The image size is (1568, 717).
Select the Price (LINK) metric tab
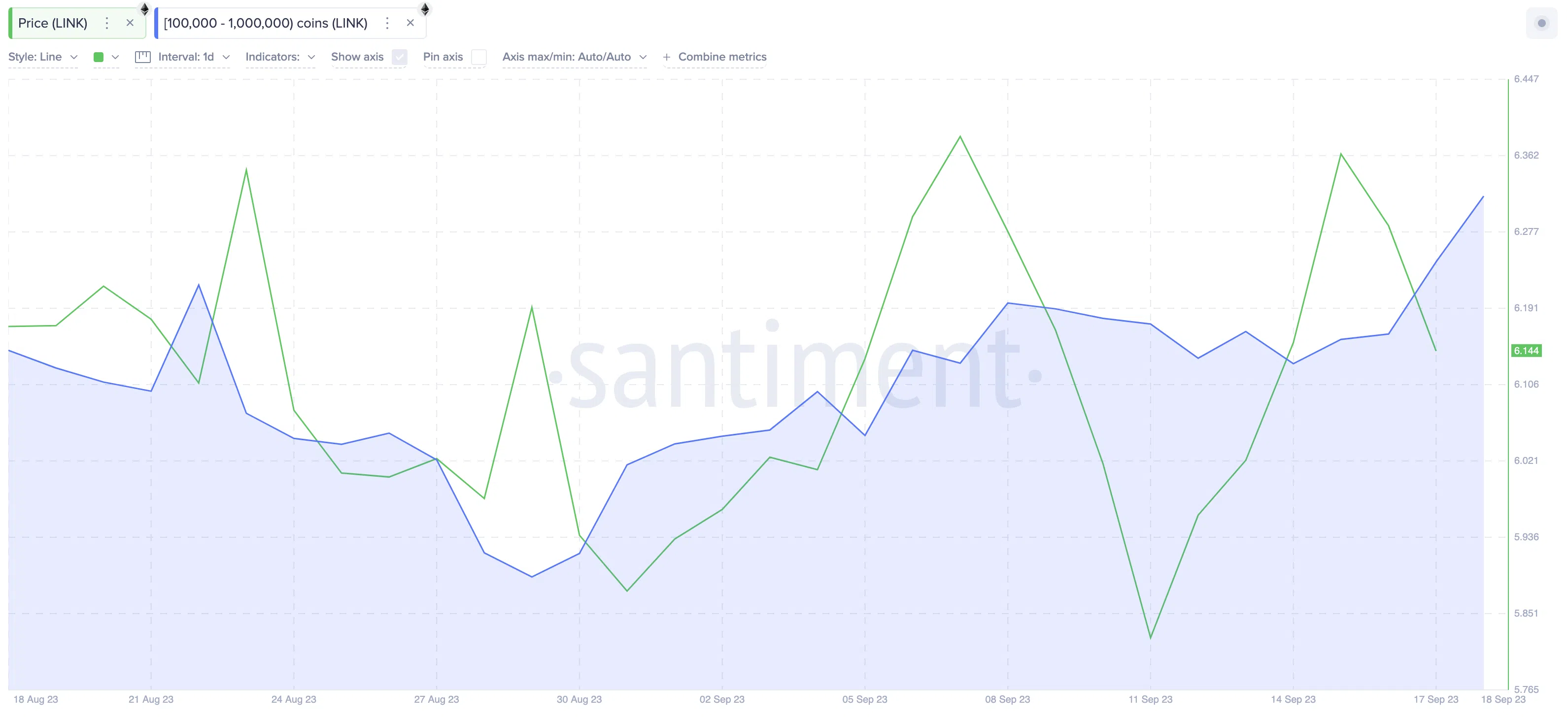[x=53, y=23]
